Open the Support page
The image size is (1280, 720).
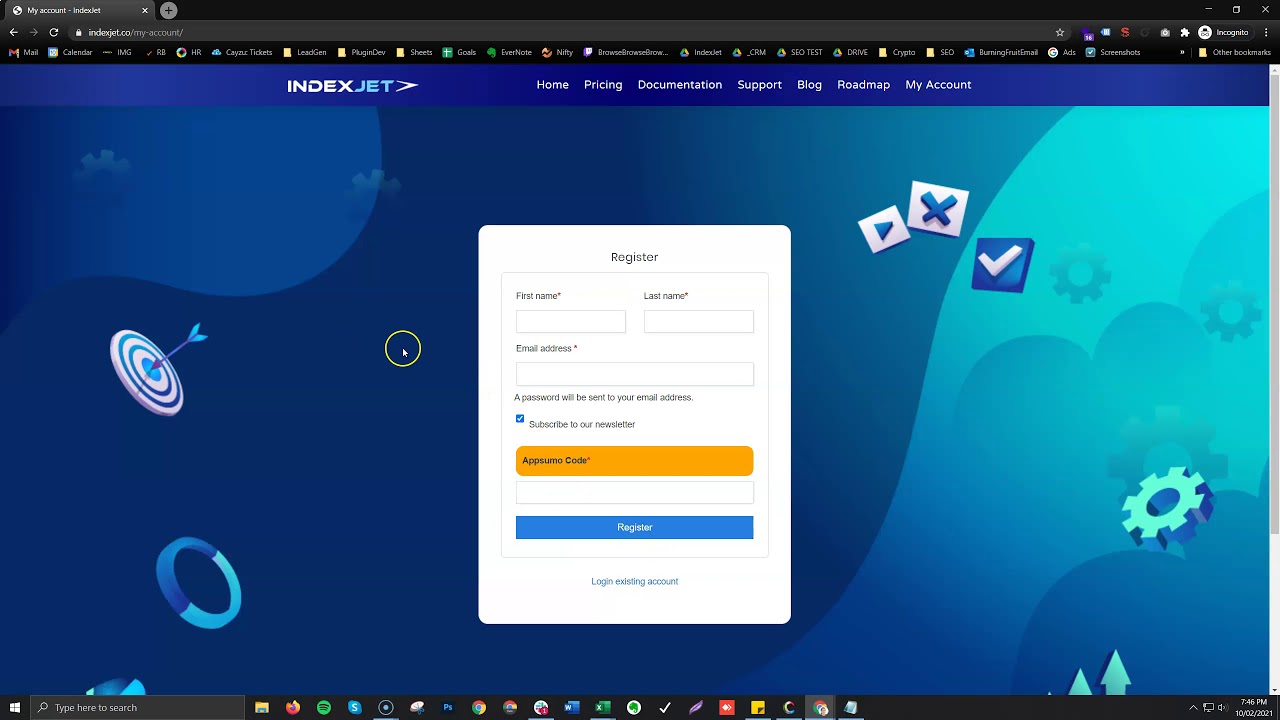[x=760, y=85]
